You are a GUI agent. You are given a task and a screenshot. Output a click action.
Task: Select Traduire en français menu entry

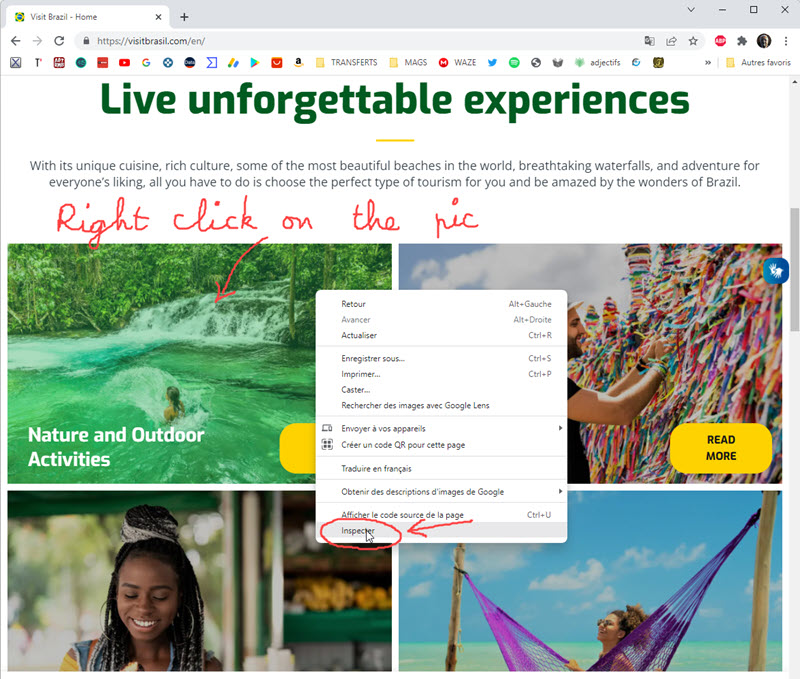coord(441,468)
